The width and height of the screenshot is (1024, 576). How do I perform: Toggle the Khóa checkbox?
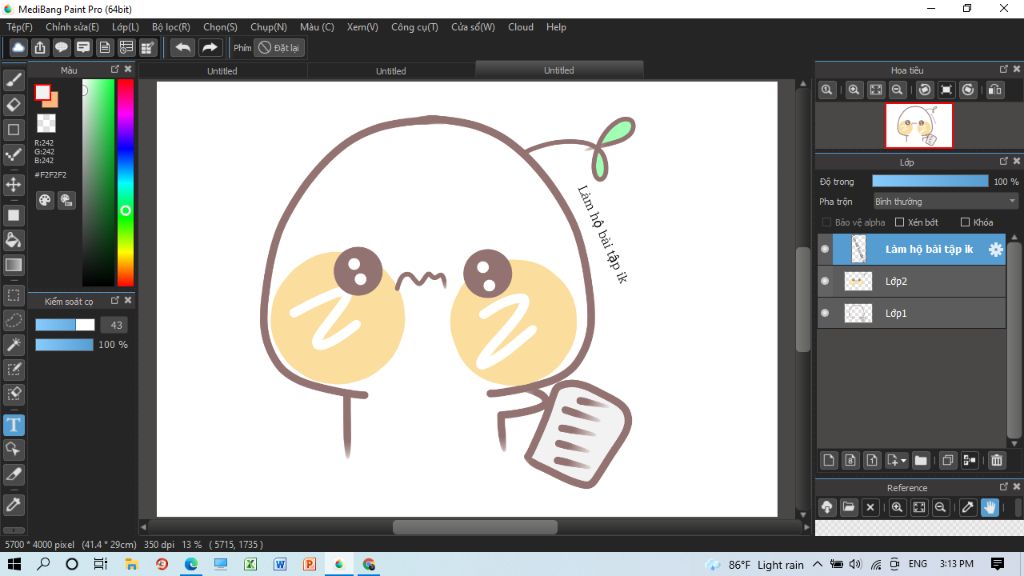point(965,223)
